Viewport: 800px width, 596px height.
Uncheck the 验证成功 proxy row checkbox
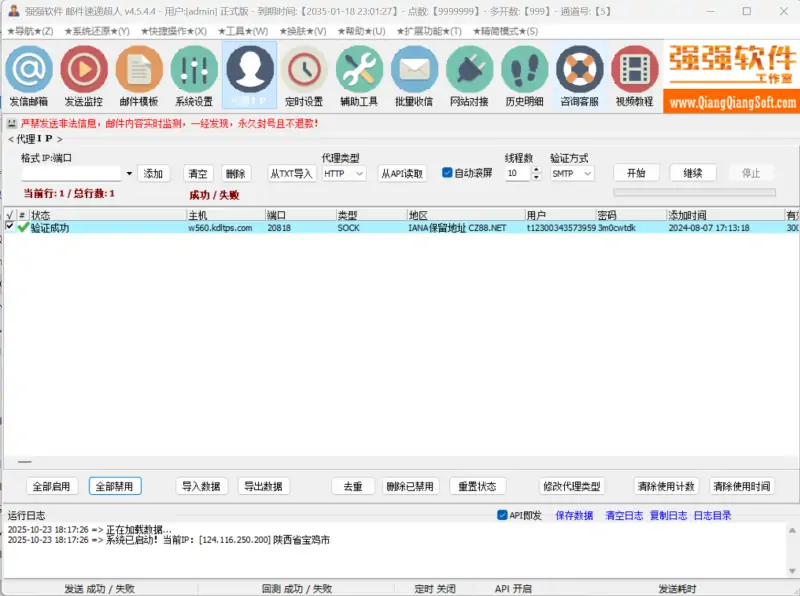tap(8, 227)
